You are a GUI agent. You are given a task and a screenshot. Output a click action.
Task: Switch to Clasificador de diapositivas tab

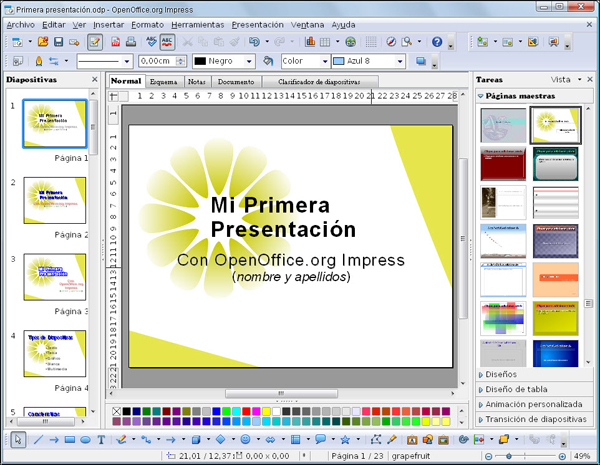pos(319,82)
